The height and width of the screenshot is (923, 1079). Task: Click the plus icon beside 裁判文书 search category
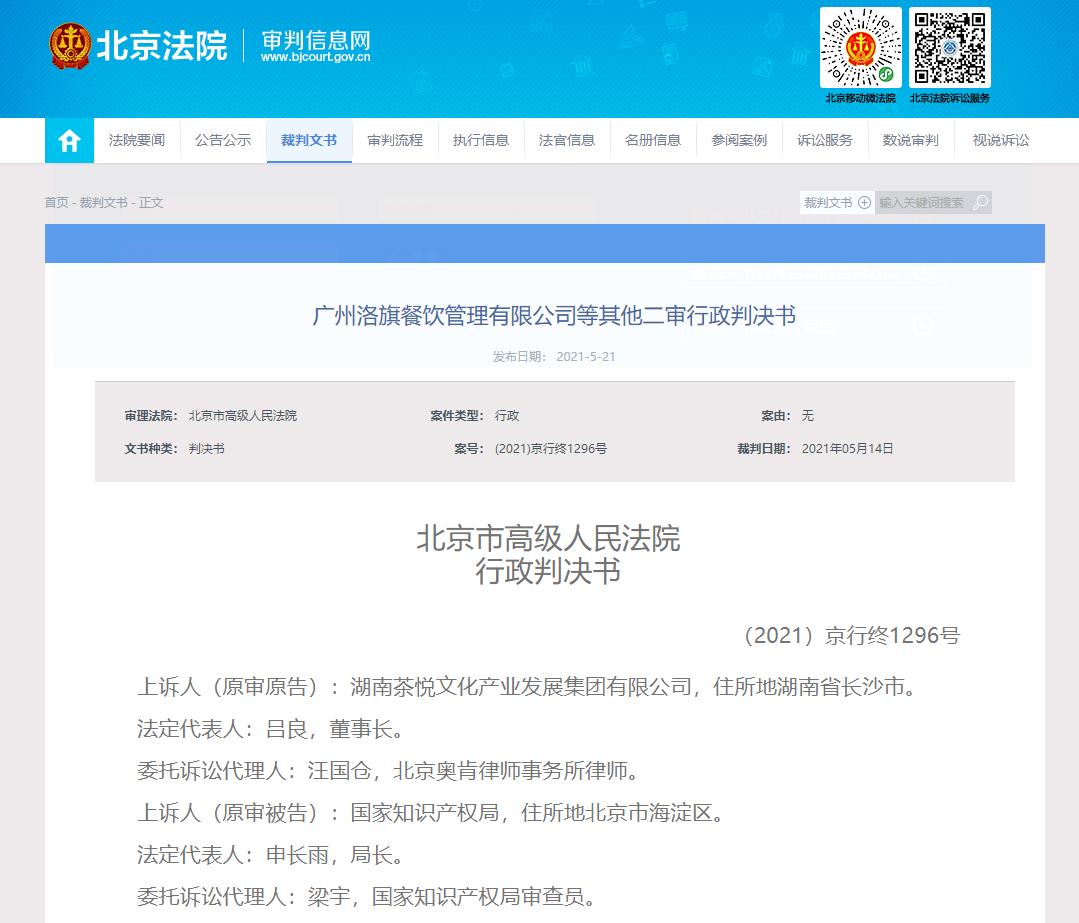864,202
